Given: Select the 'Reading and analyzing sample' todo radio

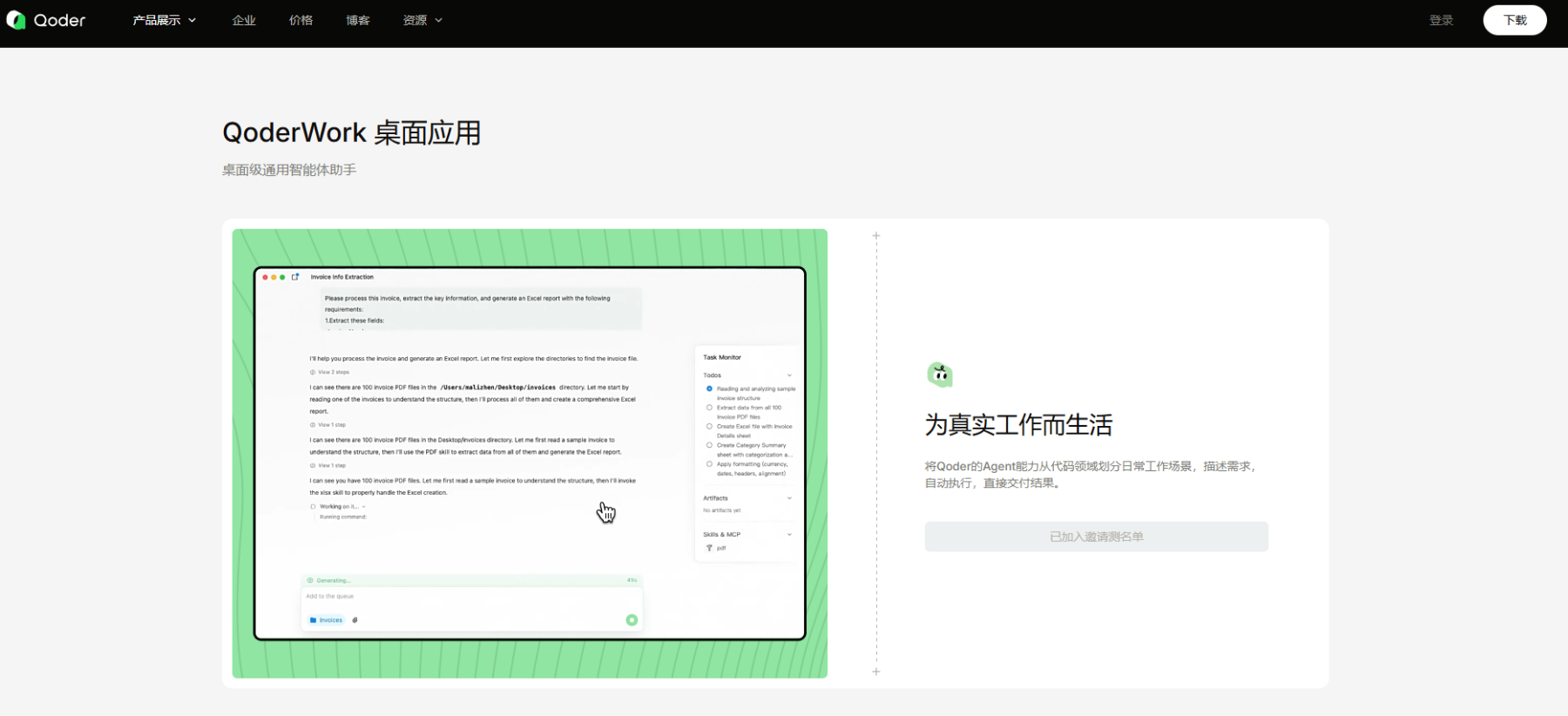Looking at the screenshot, I should pos(709,388).
